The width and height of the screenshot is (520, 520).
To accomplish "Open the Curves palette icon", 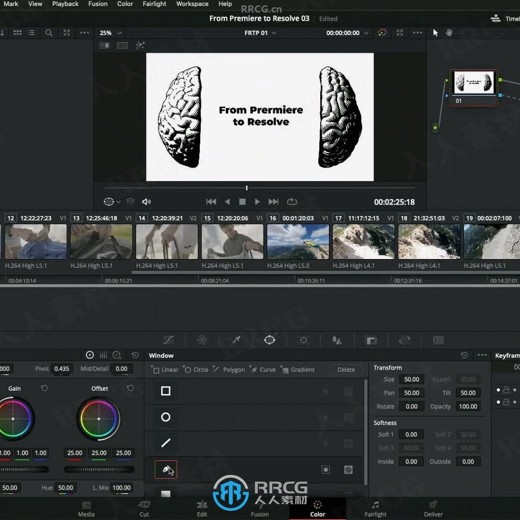I will click(168, 340).
